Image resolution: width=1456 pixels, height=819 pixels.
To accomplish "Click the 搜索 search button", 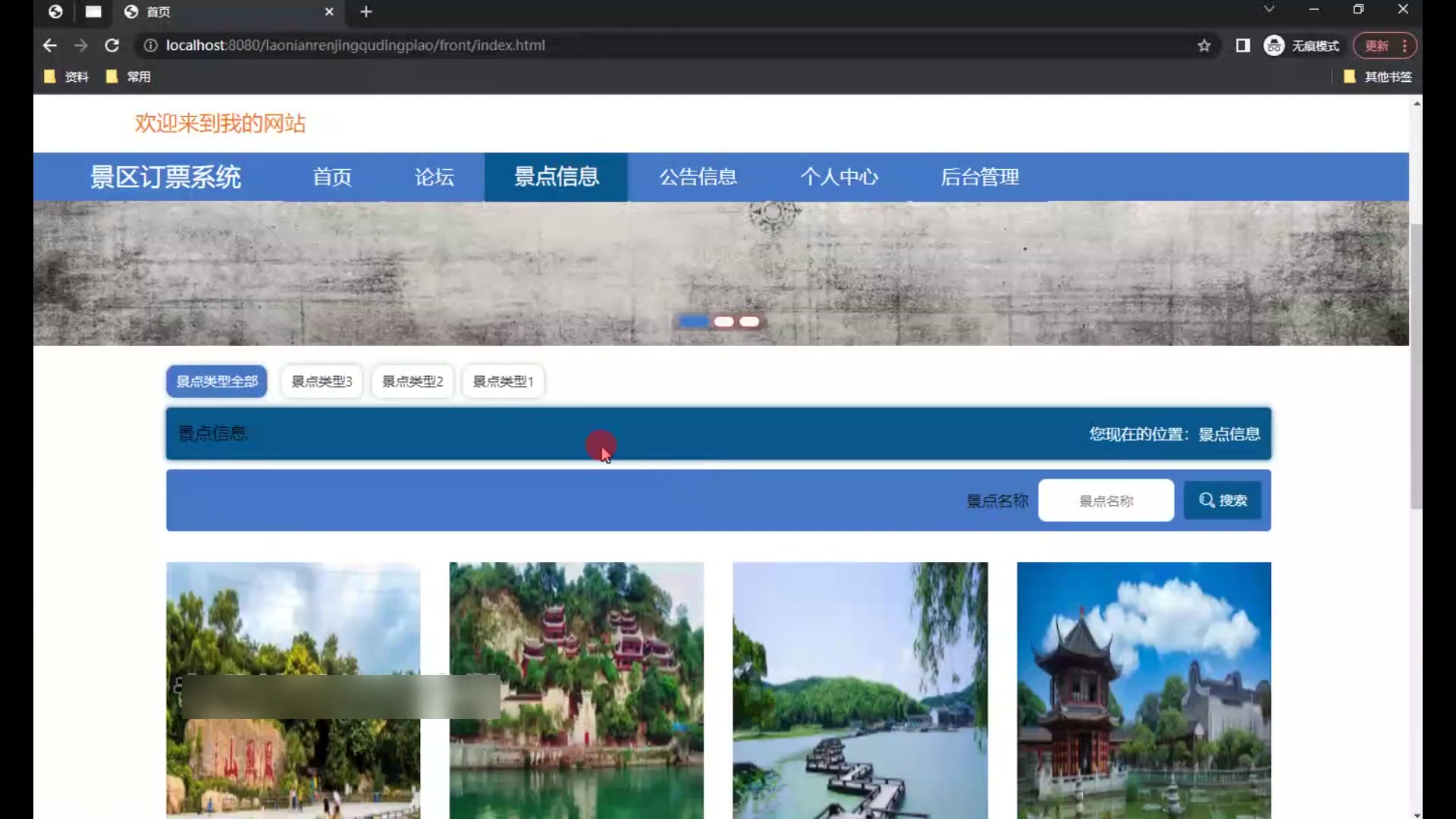I will click(x=1222, y=500).
